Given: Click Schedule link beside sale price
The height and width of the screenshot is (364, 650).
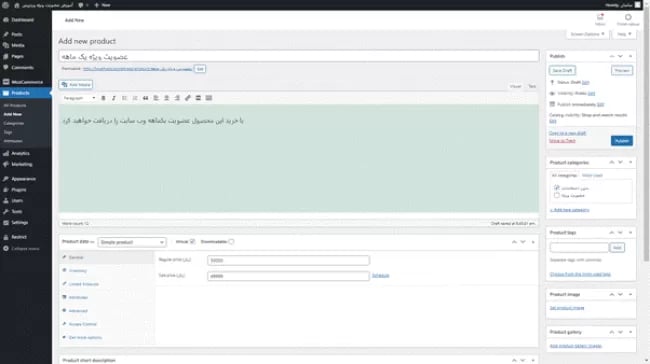Looking at the screenshot, I should [x=381, y=275].
